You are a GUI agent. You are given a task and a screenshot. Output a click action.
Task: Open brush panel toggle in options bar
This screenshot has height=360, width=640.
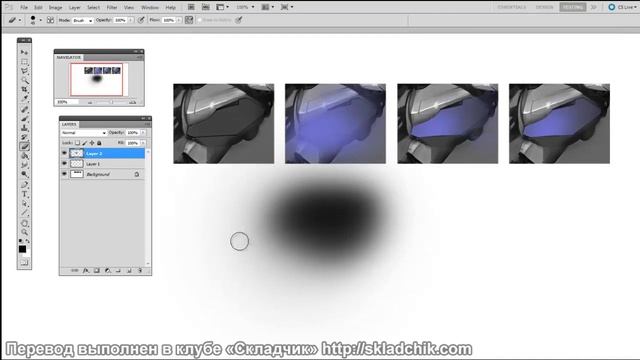coord(51,20)
